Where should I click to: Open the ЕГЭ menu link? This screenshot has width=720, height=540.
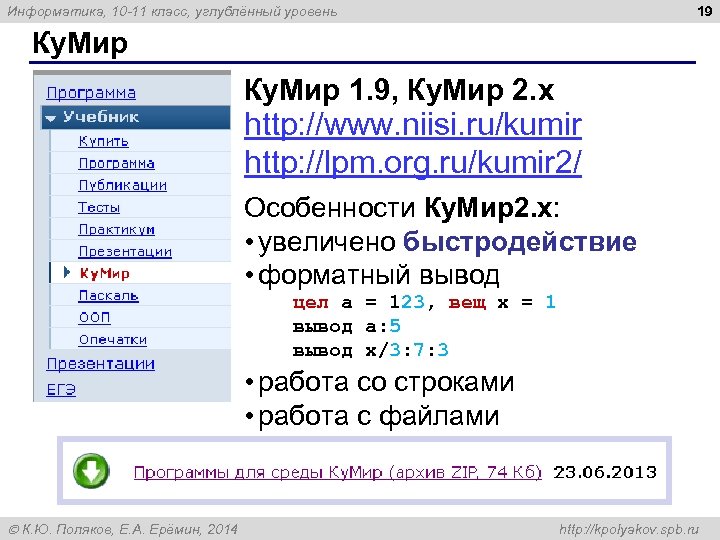(61, 389)
